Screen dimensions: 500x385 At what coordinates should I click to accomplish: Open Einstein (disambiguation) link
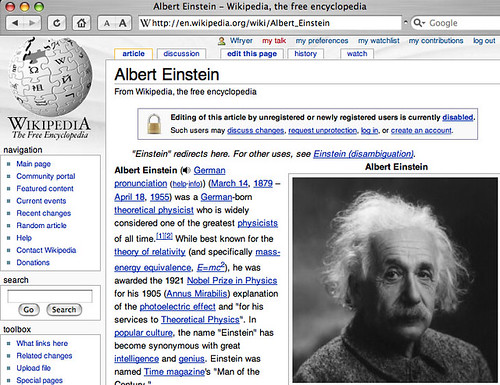pyautogui.click(x=363, y=154)
